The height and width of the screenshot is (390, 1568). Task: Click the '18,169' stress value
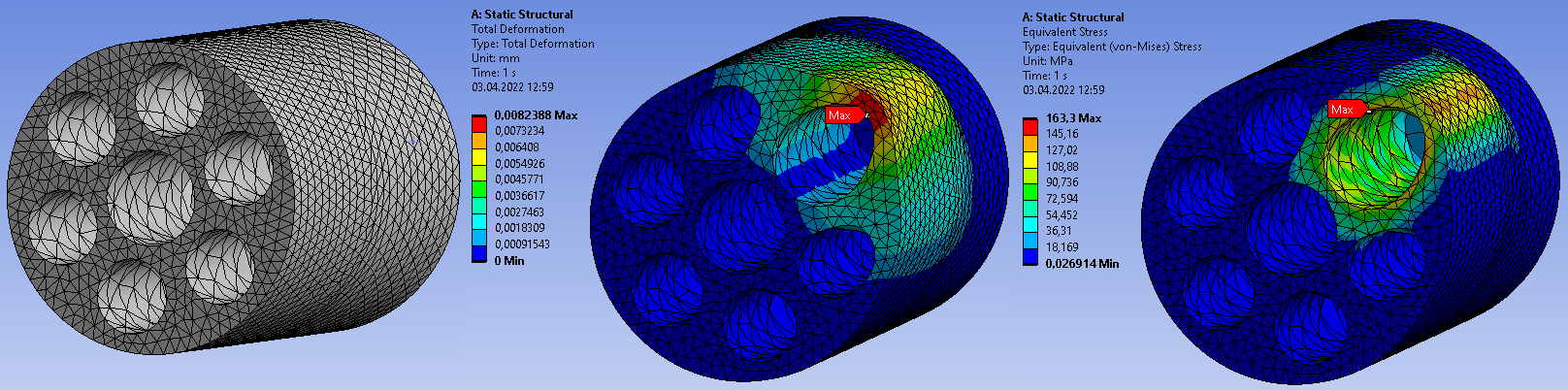[x=1062, y=247]
